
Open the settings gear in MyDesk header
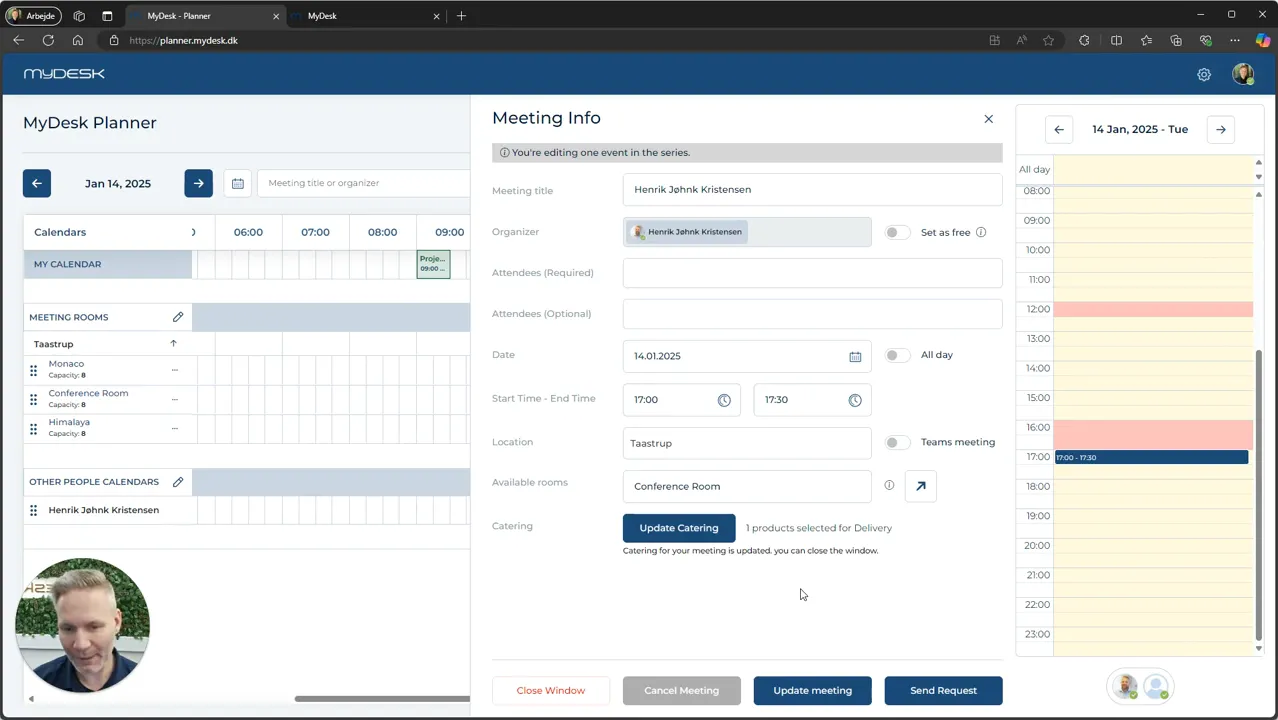click(x=1204, y=75)
